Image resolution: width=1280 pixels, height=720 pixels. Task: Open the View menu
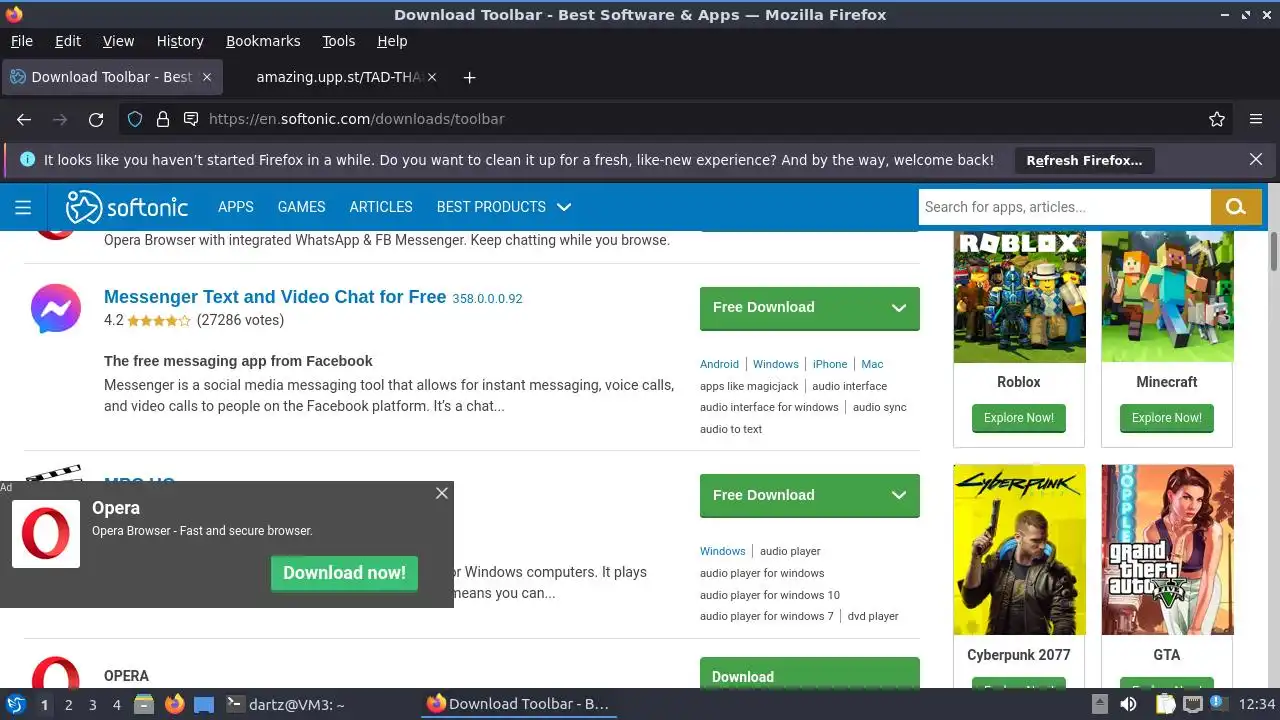118,41
